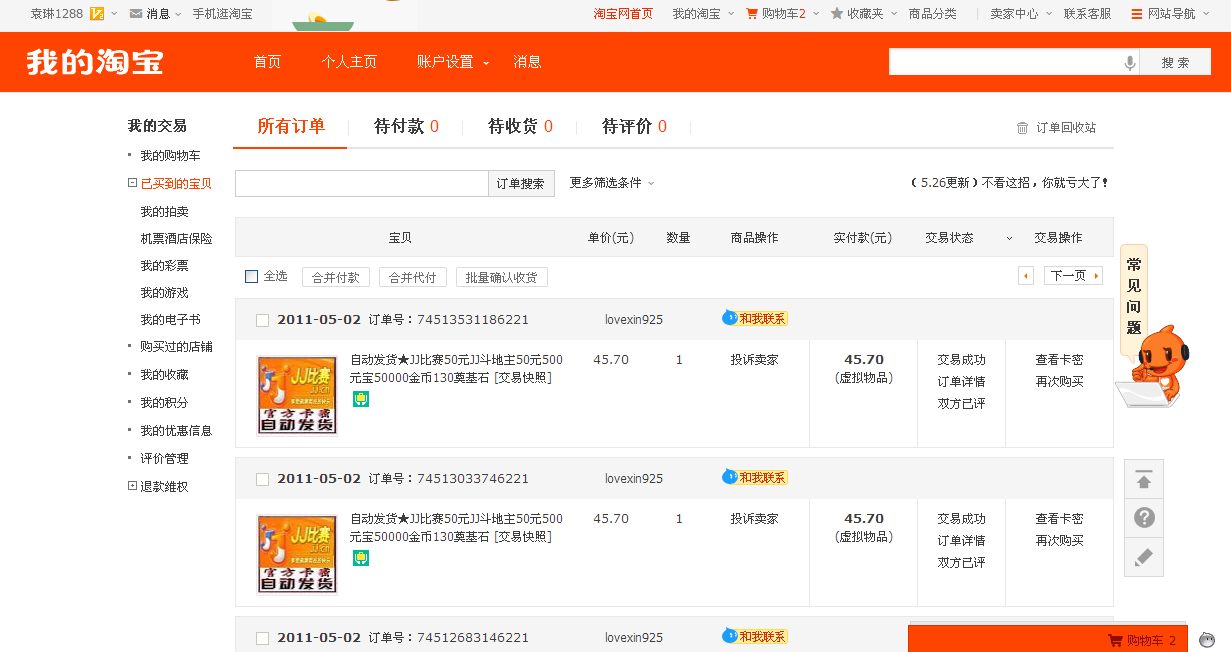
Task: Go to previous page arrow icon
Action: 1025,276
